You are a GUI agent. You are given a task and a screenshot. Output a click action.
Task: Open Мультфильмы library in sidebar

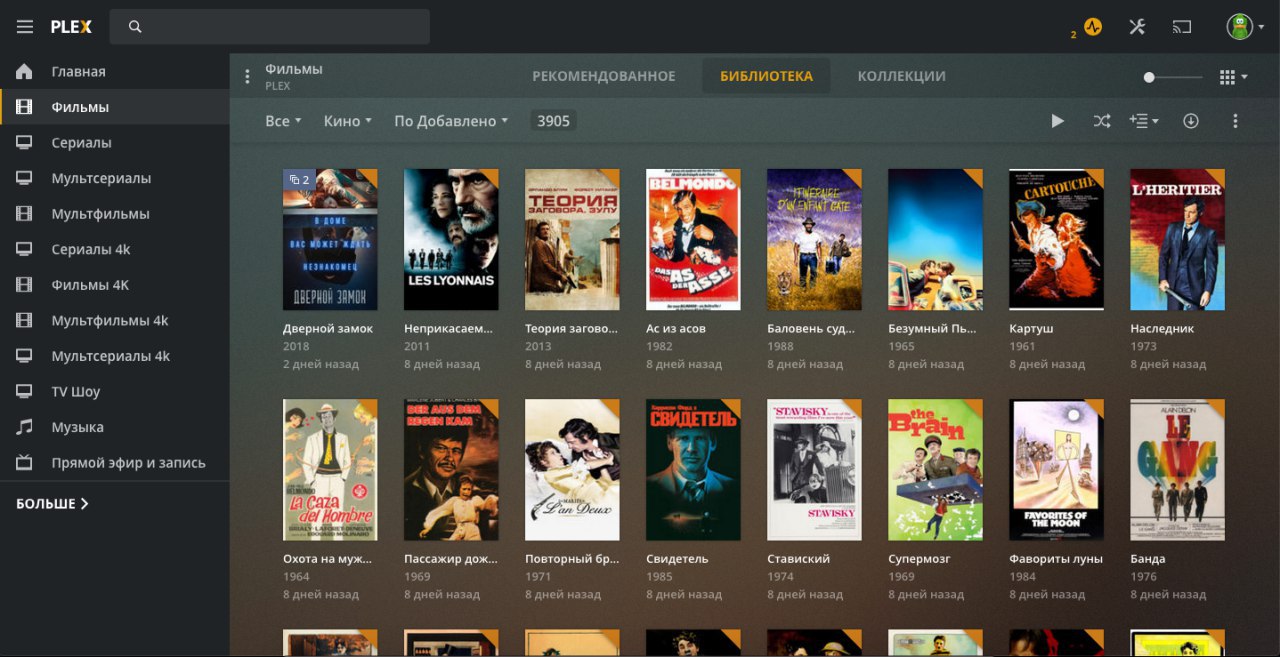coord(115,214)
